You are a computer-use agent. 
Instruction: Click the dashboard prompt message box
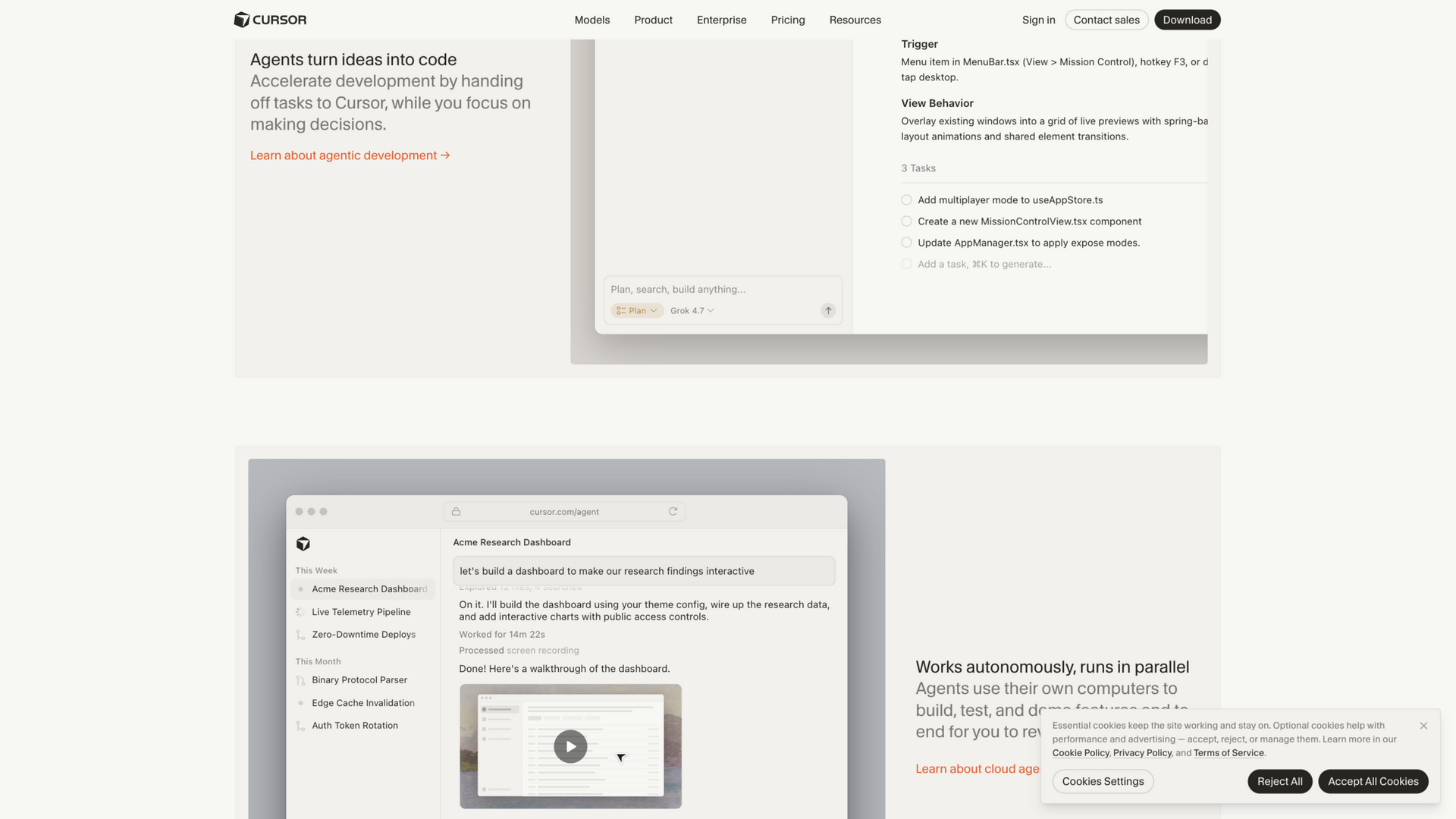644,571
